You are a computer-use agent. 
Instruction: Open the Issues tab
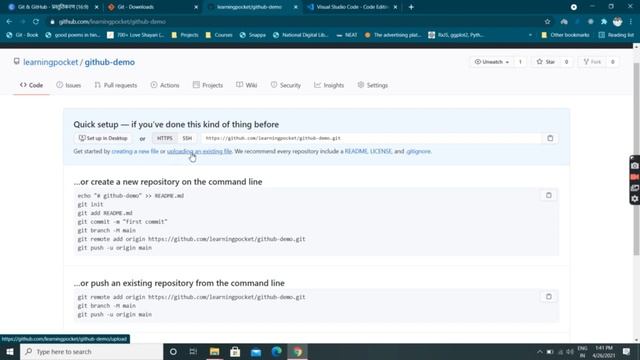click(69, 85)
